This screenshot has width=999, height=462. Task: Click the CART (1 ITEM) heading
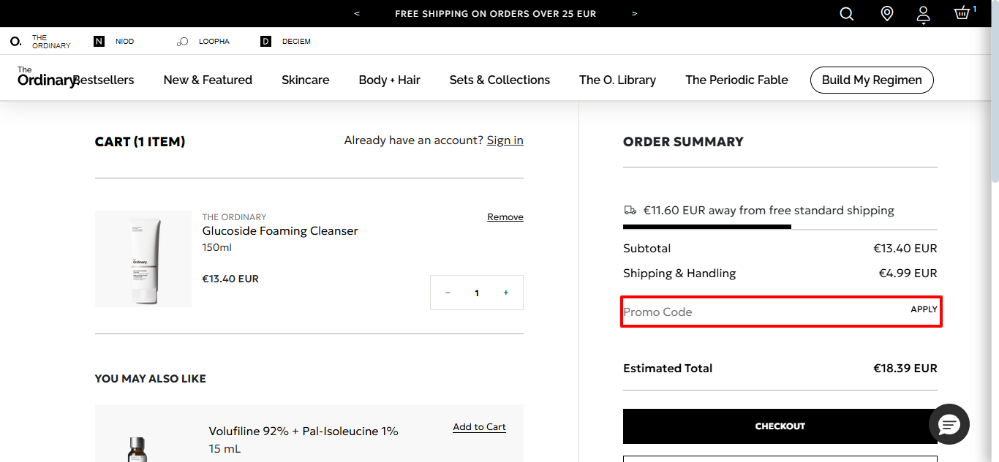(x=140, y=141)
